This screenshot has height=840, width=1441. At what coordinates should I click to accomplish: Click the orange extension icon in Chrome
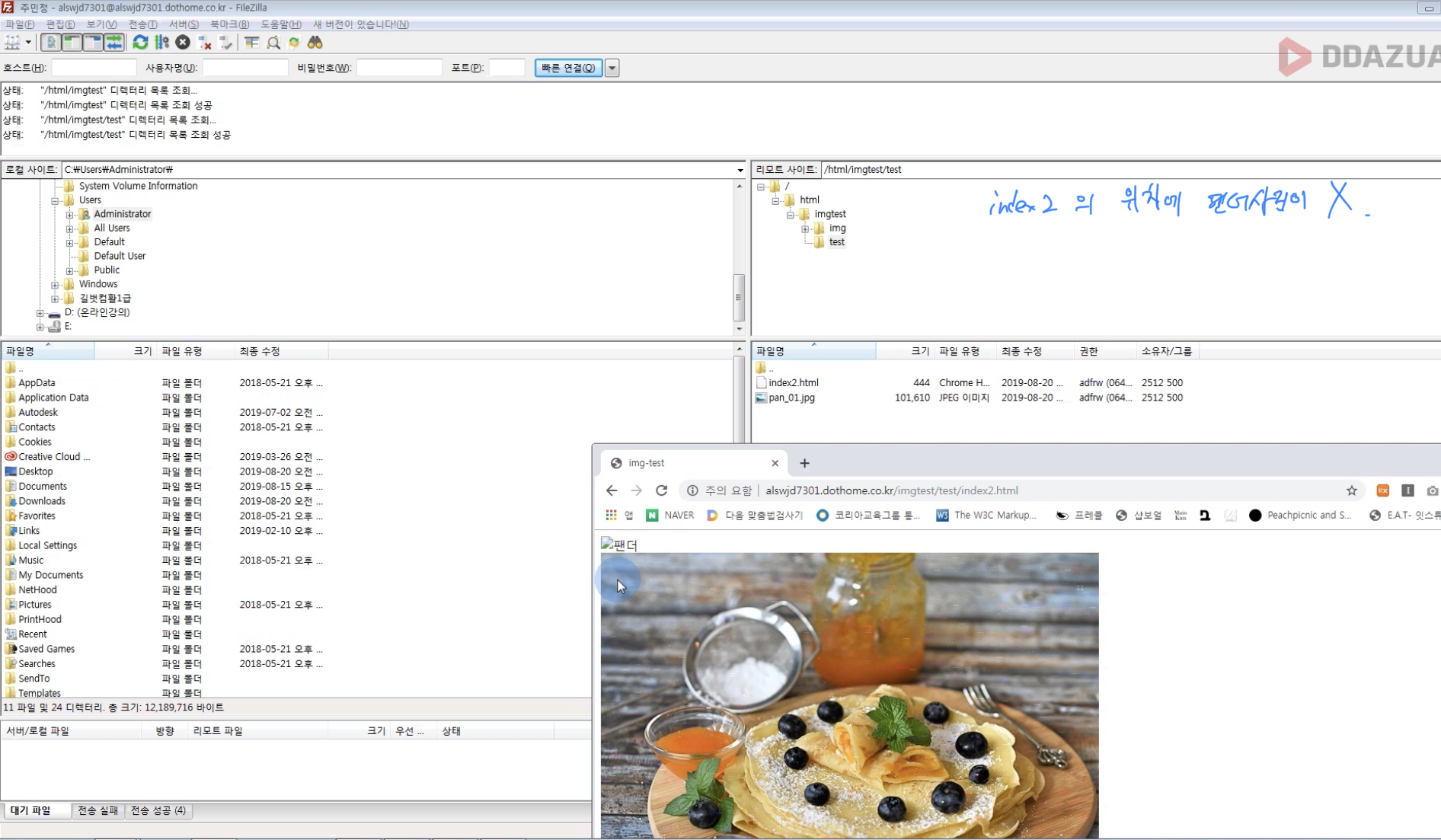(x=1382, y=491)
